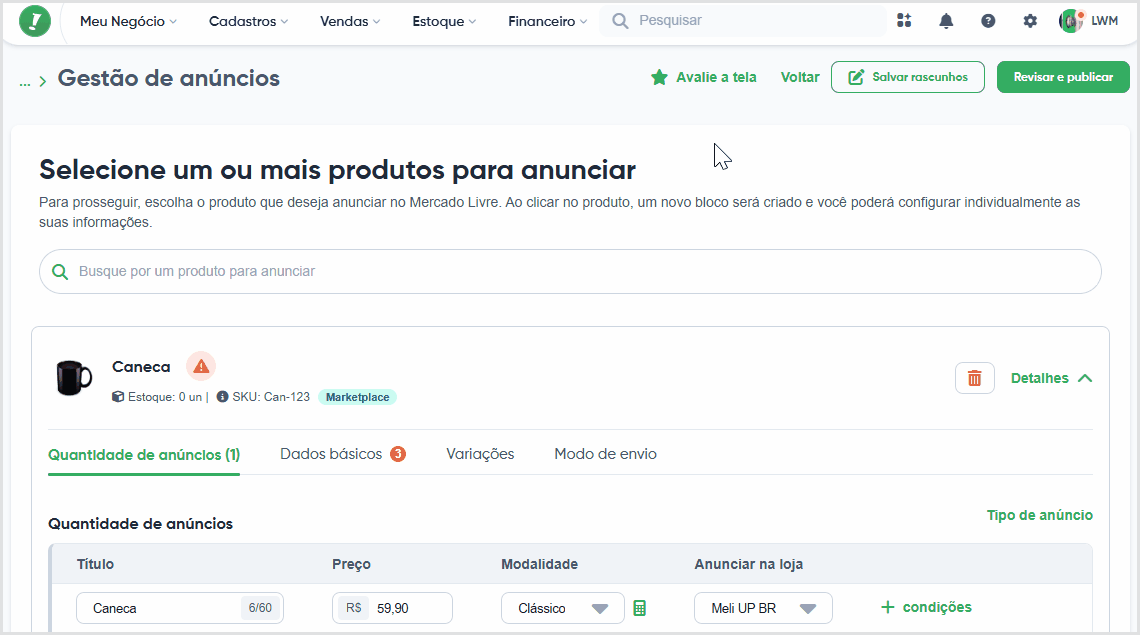
Task: Click the Marketplace tag
Action: click(x=357, y=397)
